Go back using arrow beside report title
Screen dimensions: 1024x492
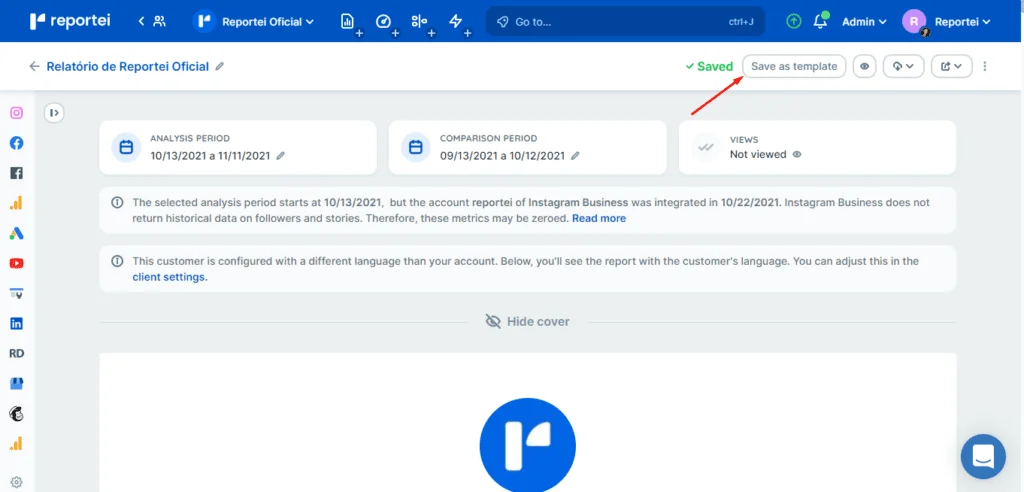[x=35, y=66]
